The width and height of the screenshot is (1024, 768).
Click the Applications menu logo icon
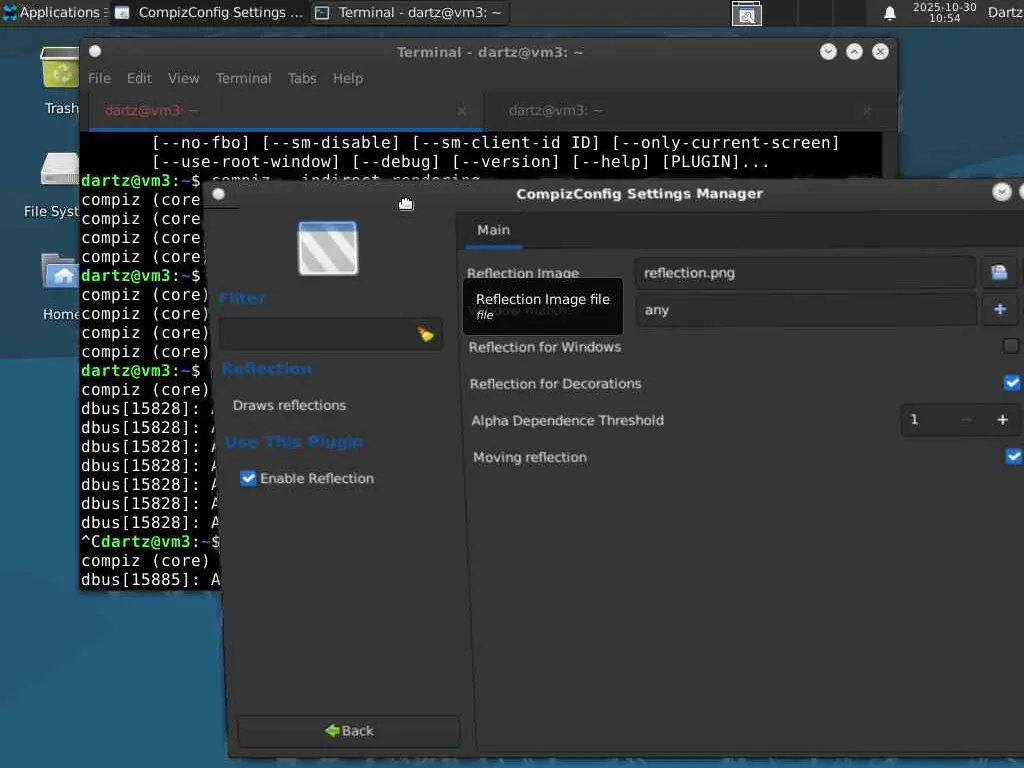(x=10, y=12)
